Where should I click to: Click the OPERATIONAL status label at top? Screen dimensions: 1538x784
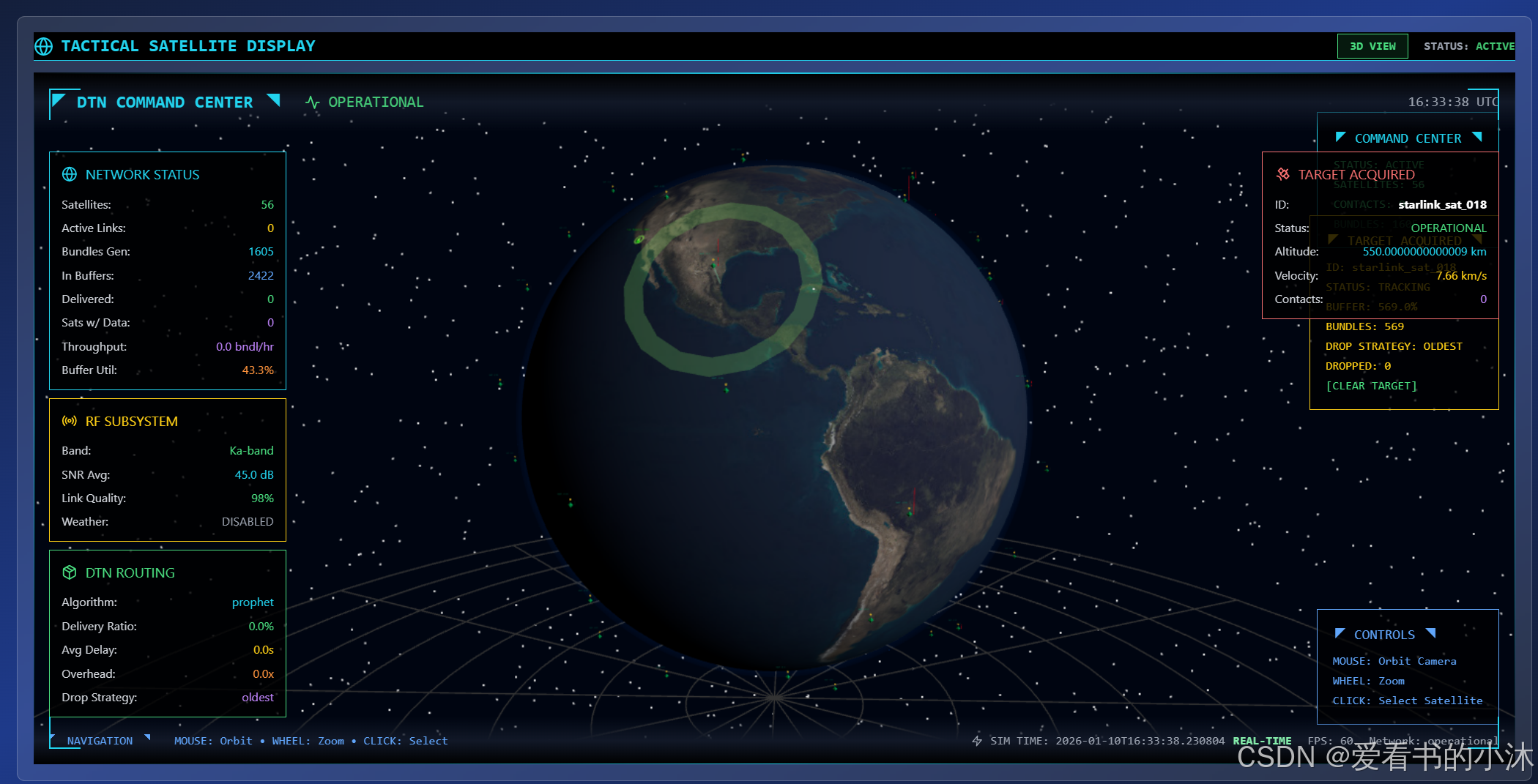click(x=376, y=102)
